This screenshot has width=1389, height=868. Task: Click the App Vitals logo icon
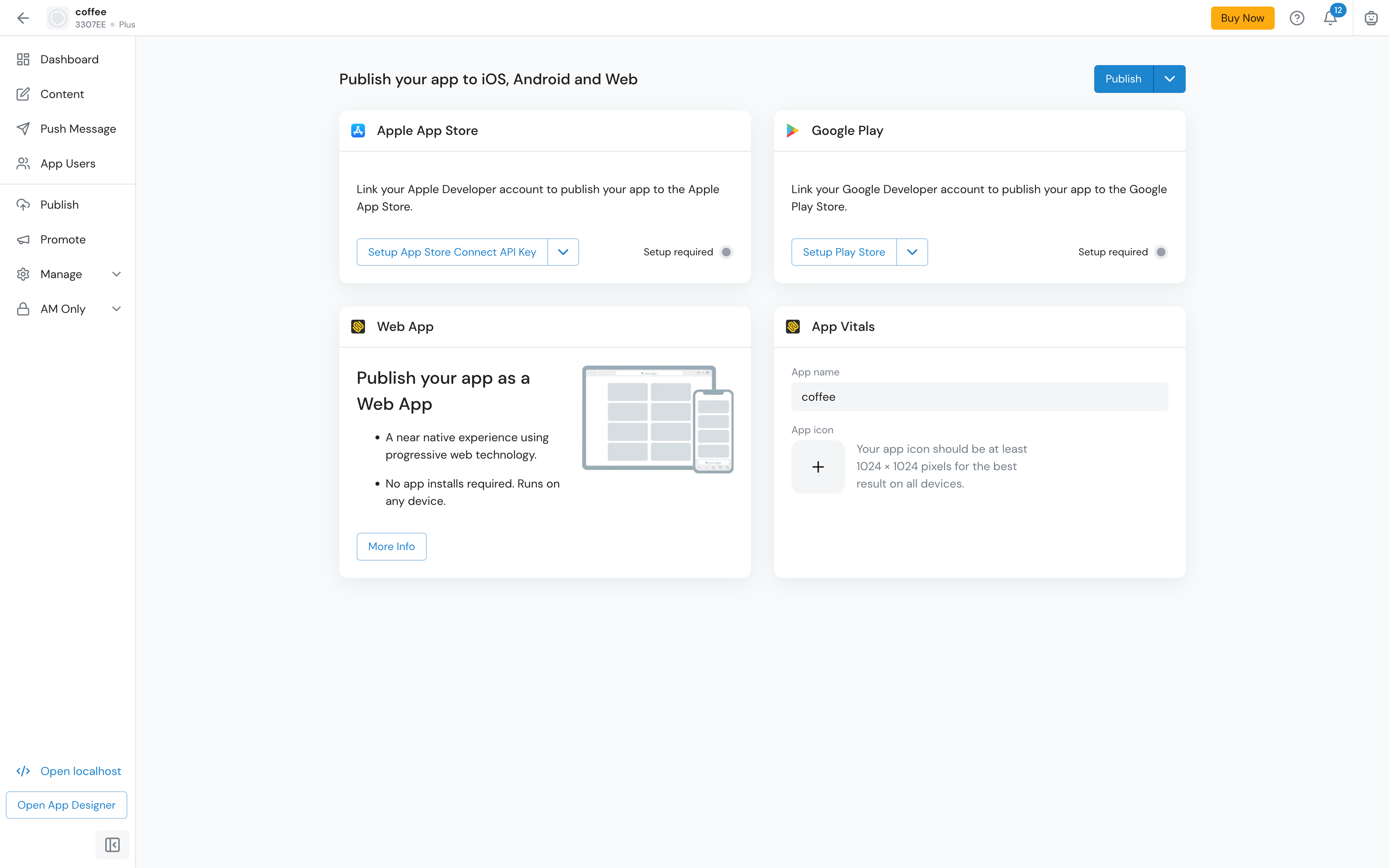[793, 327]
